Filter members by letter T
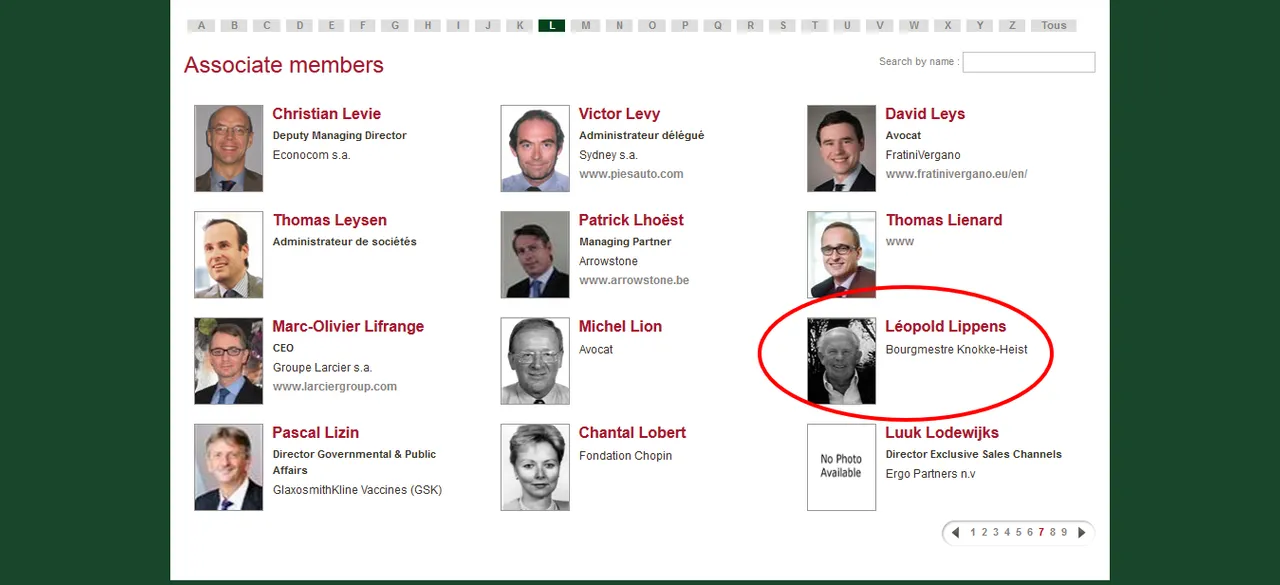This screenshot has height=585, width=1280. [x=814, y=26]
